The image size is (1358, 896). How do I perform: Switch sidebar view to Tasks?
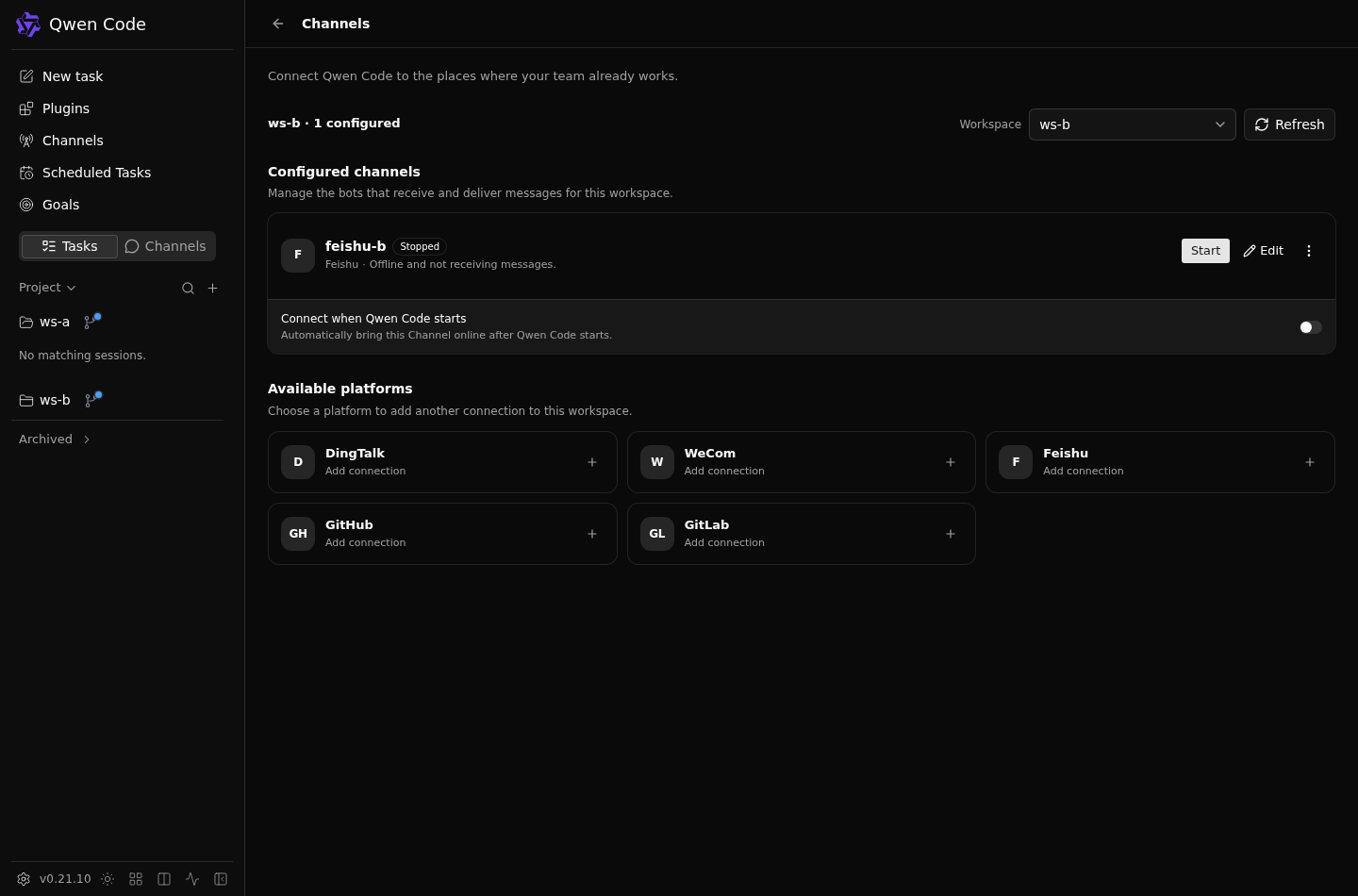[70, 246]
